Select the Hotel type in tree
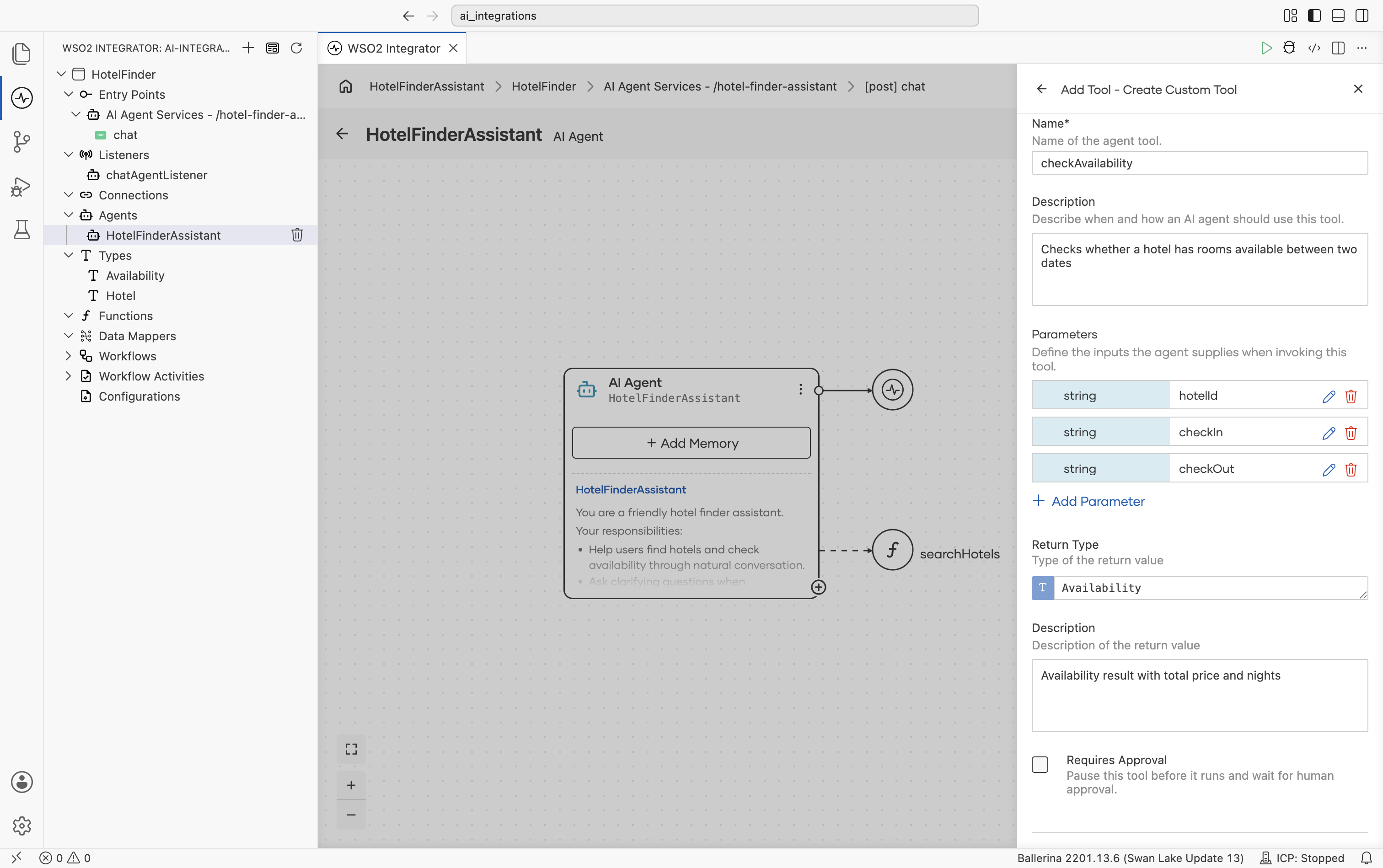 [x=121, y=295]
